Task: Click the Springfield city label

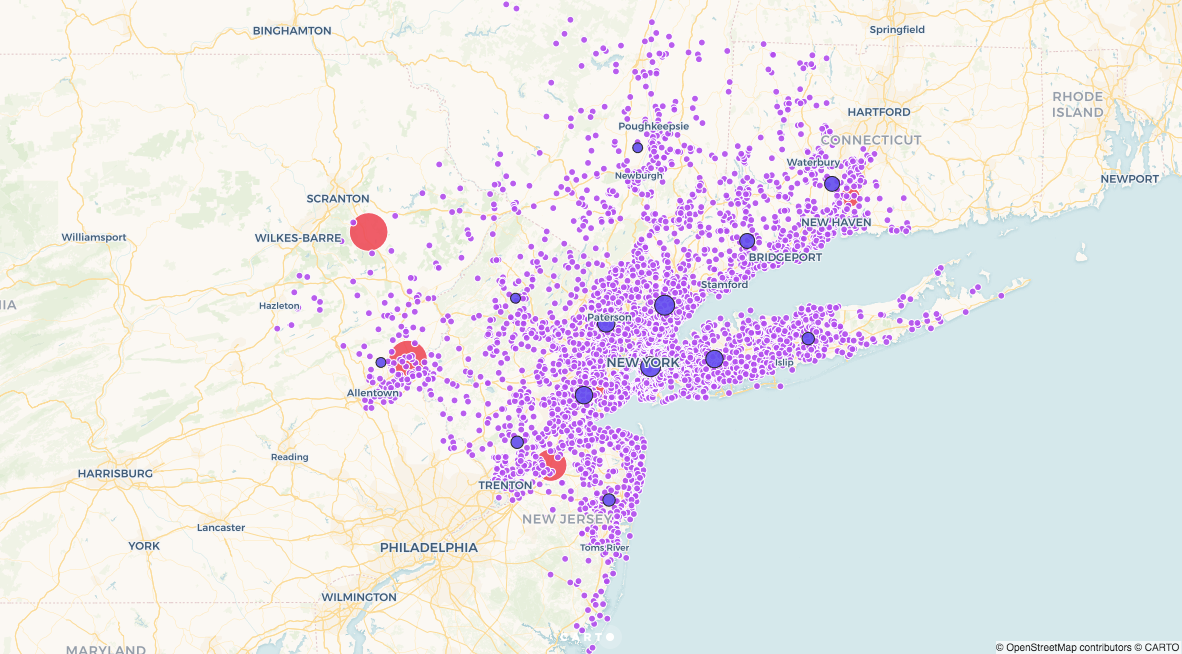Action: coord(897,29)
